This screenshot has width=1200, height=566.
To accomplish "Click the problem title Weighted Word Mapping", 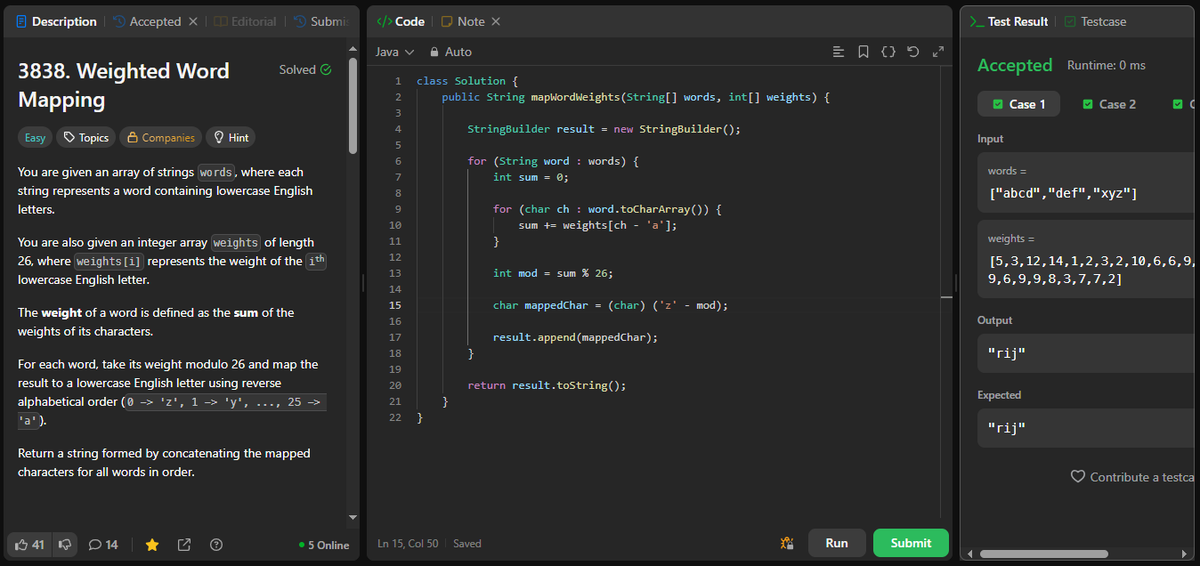I will coord(124,85).
